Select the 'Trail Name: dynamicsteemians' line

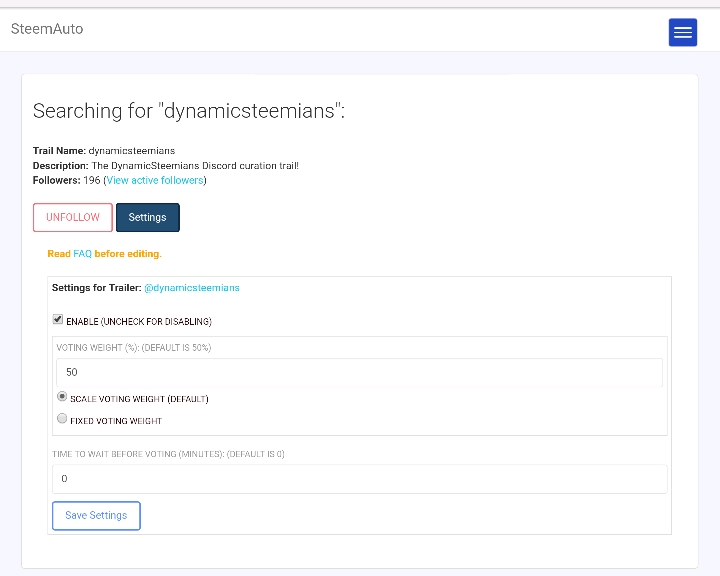[104, 151]
